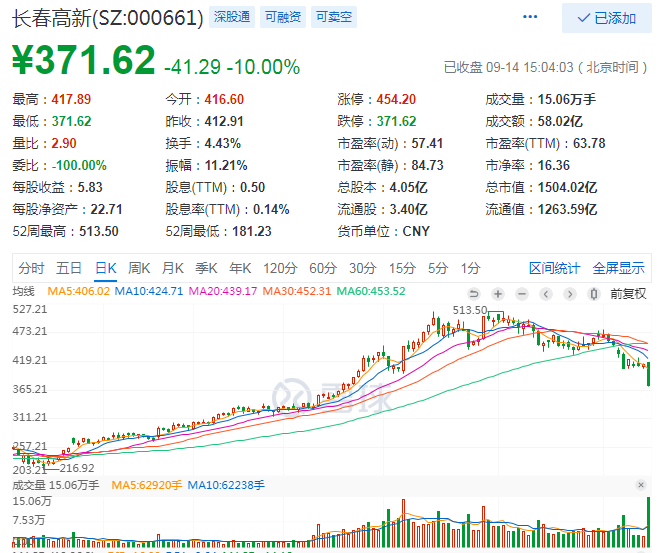Move chart left with left arrow icon

tap(546, 294)
